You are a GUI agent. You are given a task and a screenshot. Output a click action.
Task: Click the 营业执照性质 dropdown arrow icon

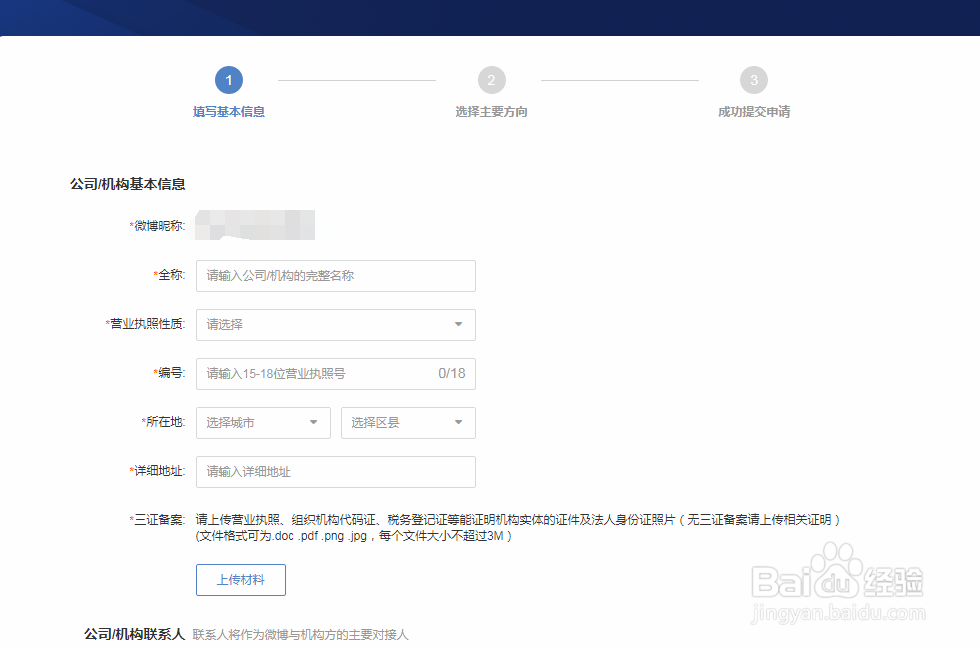461,324
